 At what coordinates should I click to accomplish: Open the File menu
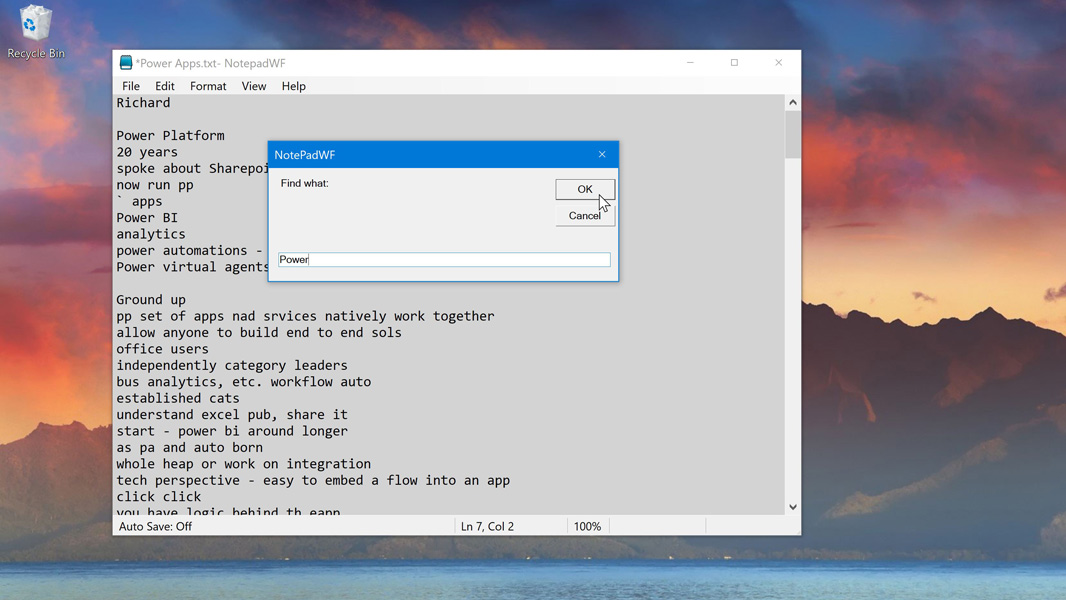[131, 86]
